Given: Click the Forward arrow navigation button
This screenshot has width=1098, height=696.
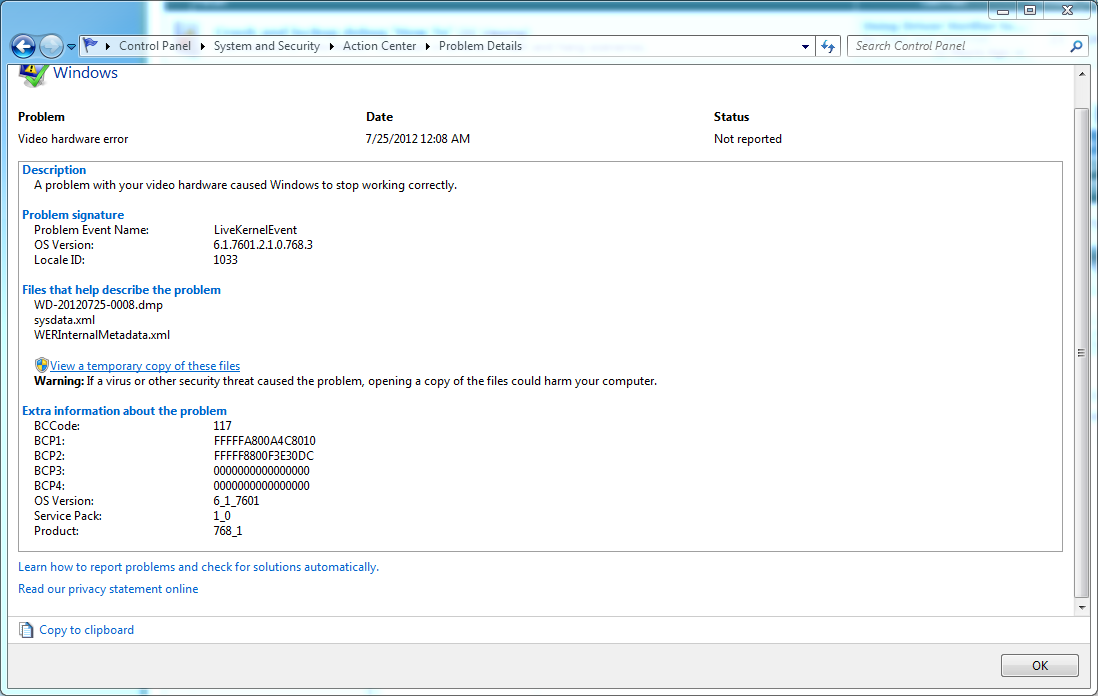Looking at the screenshot, I should [50, 47].
